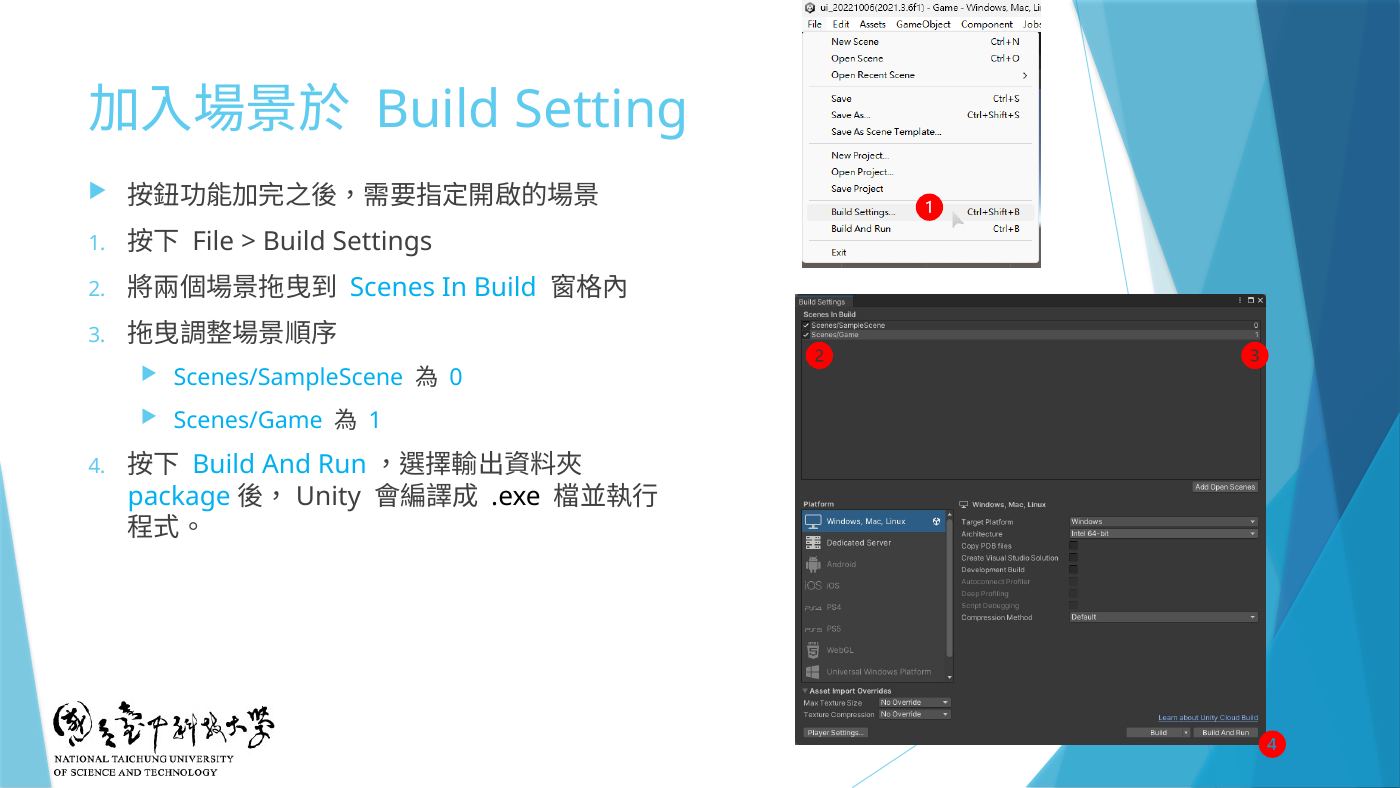Click Unity logo next to Windows, Mac, Linux
The width and height of the screenshot is (1400, 788).
(936, 521)
